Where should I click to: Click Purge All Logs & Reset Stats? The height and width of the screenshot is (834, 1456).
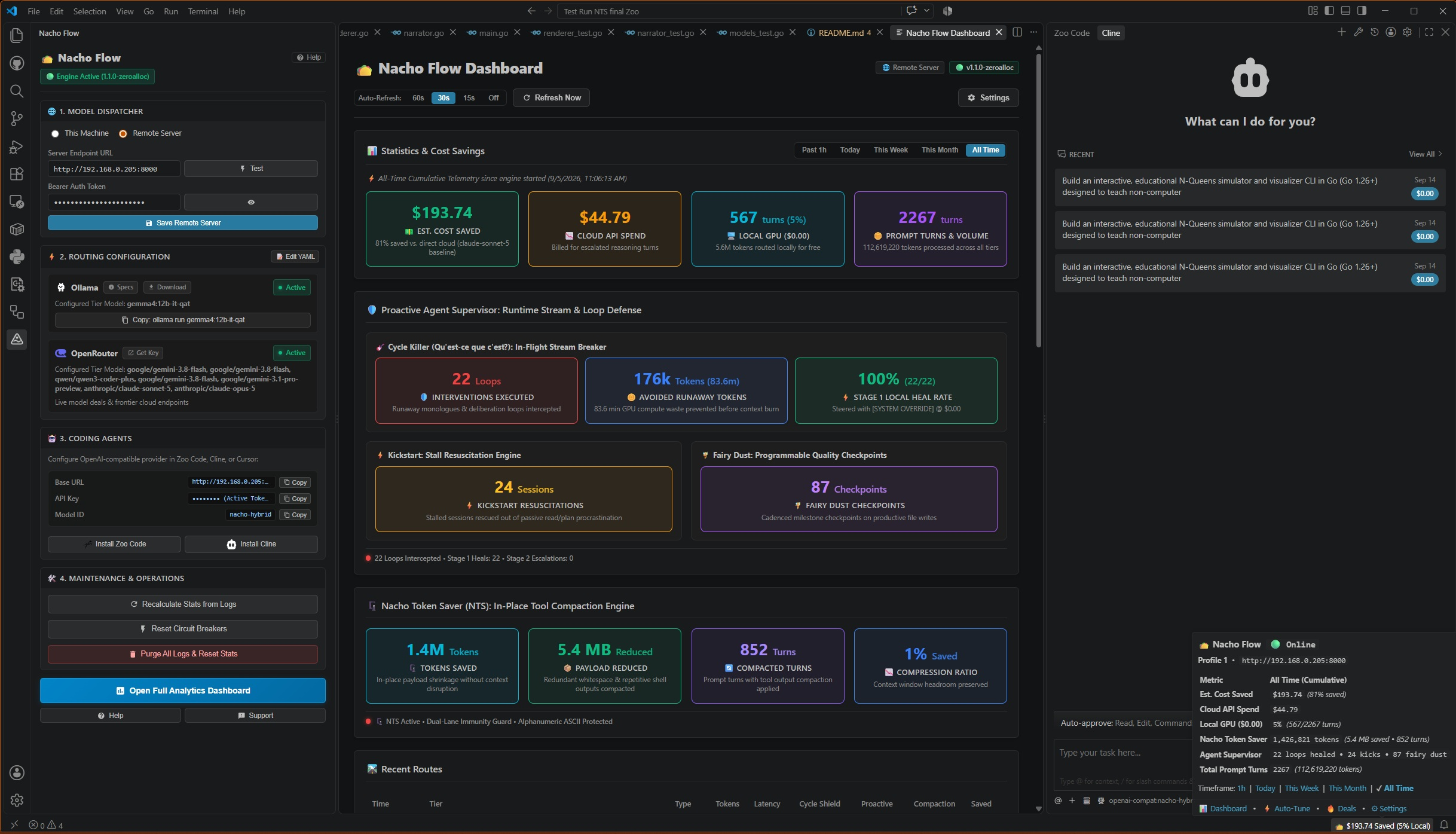click(x=182, y=654)
